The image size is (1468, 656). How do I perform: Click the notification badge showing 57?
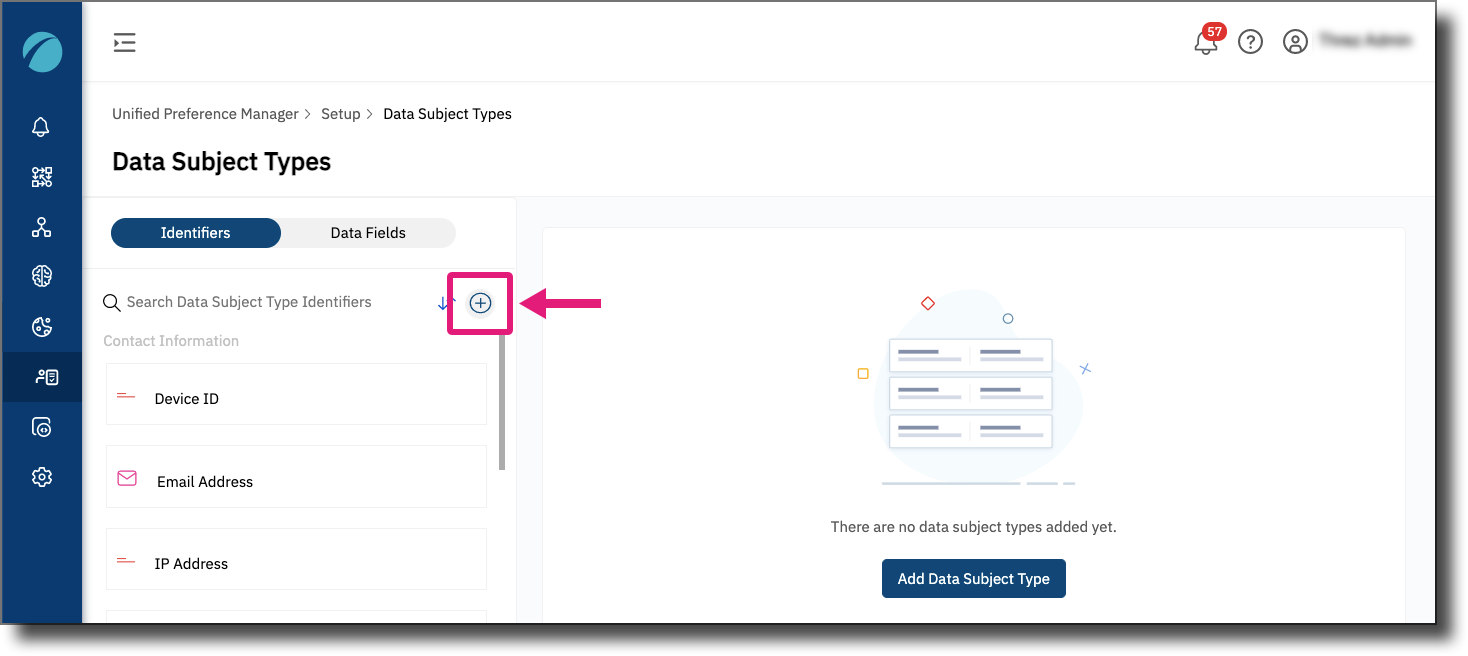pos(1216,31)
